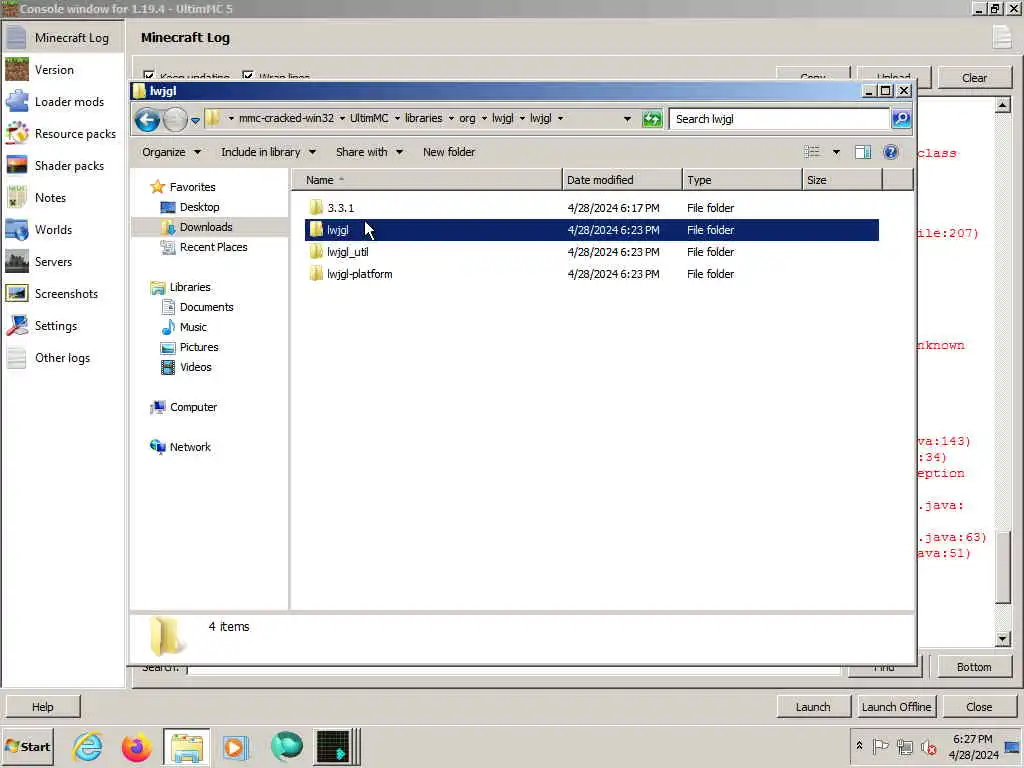1024x768 pixels.
Task: Select Network in navigation pane
Action: 189,447
